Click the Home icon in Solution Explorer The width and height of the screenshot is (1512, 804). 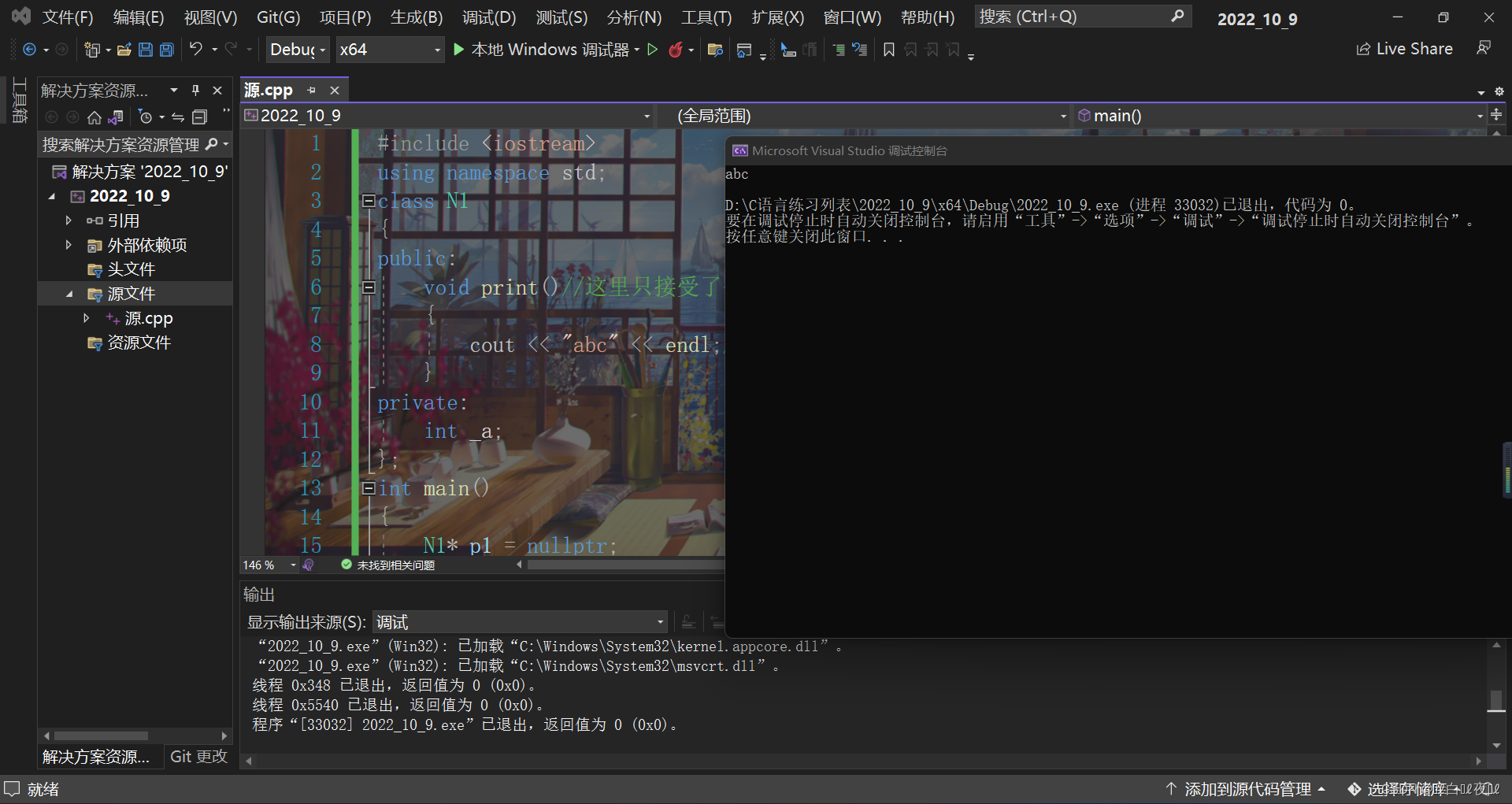[x=94, y=117]
